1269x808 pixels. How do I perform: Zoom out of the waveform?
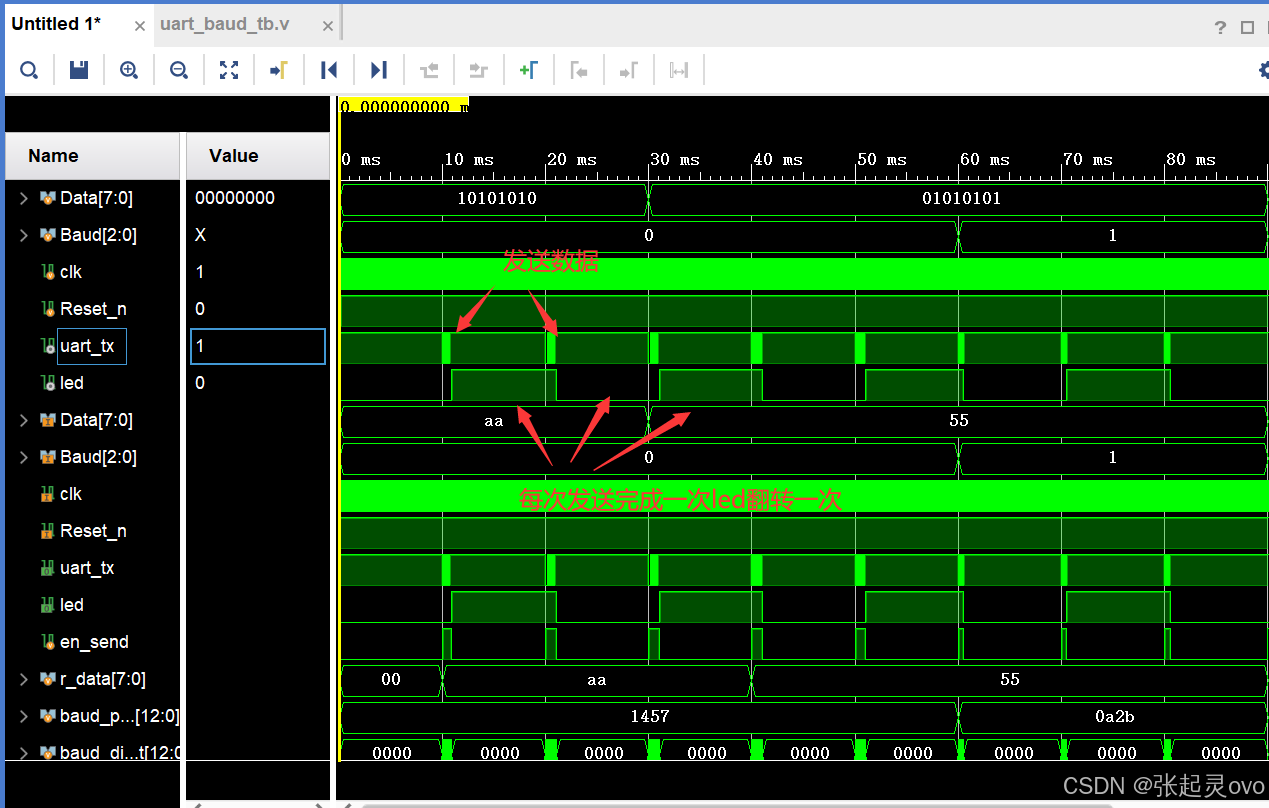[179, 70]
